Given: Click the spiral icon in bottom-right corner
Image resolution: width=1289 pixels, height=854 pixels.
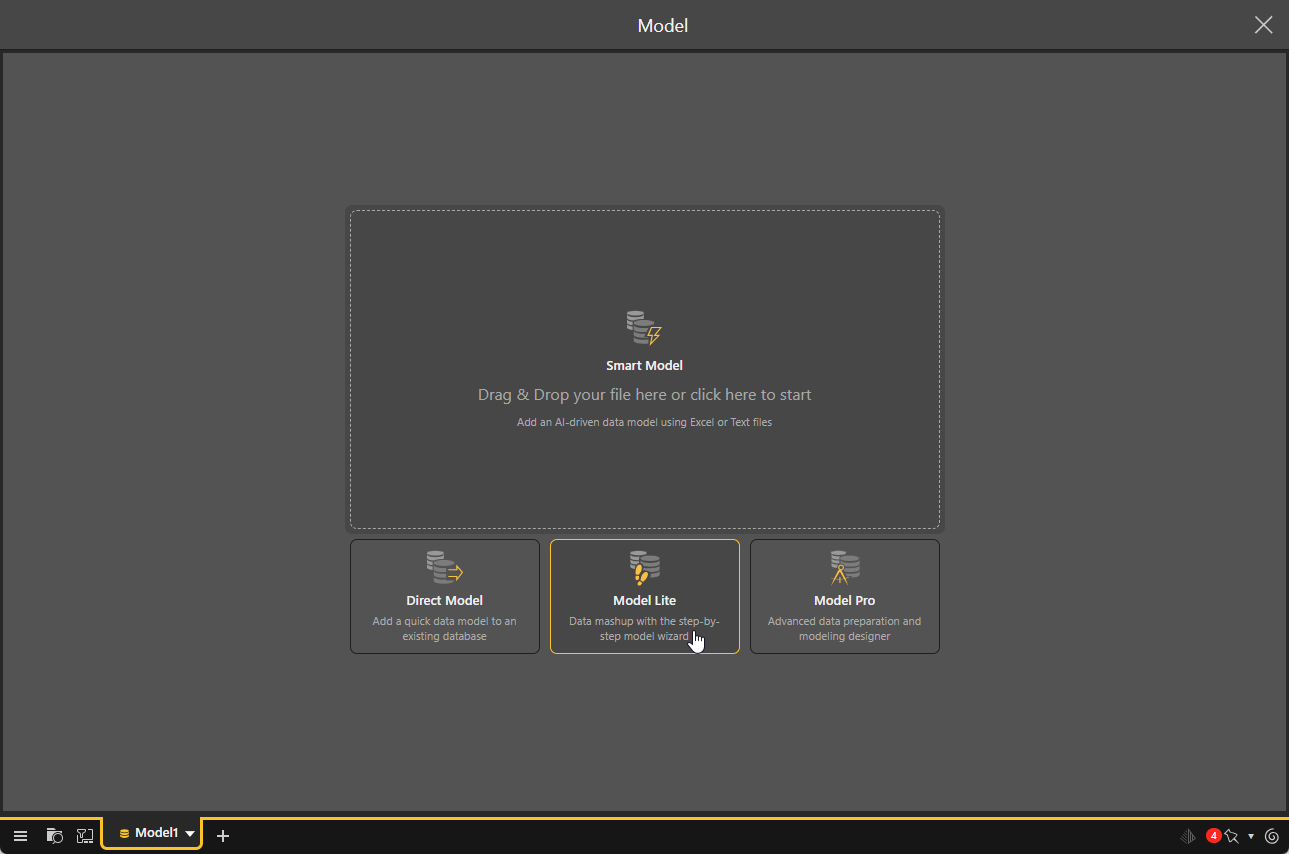Looking at the screenshot, I should coord(1272,836).
